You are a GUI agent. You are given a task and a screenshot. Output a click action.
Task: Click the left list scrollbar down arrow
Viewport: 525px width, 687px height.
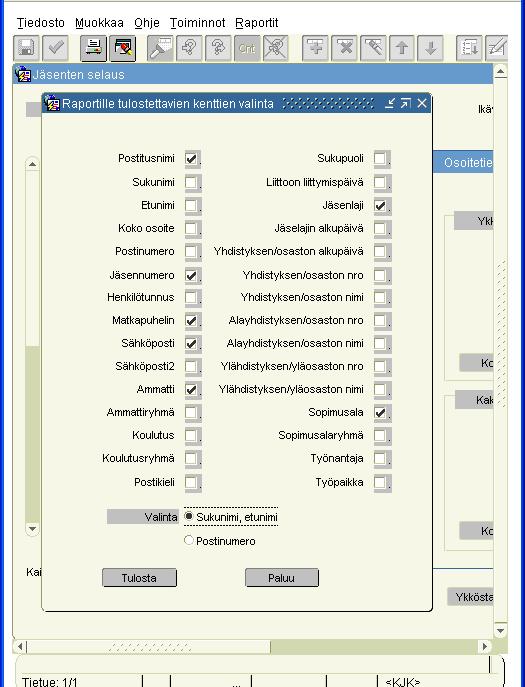(32, 528)
